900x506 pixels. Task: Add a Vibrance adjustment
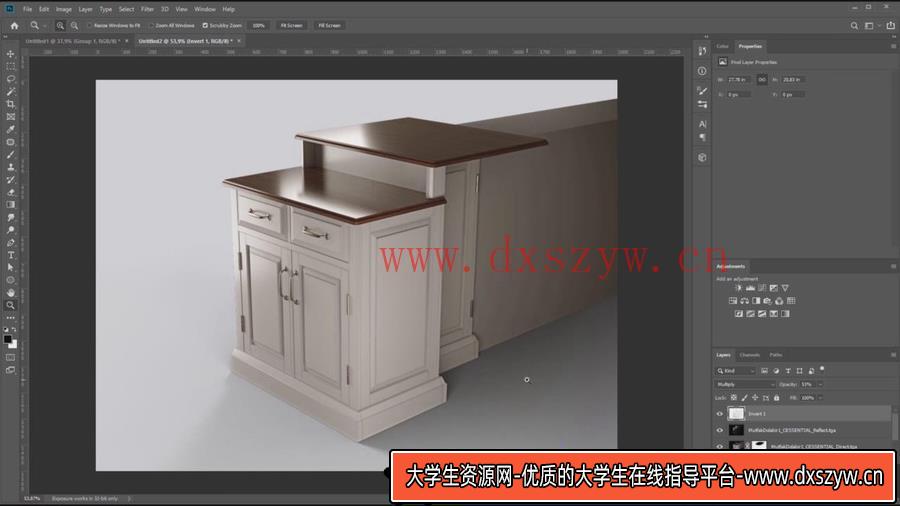[785, 288]
